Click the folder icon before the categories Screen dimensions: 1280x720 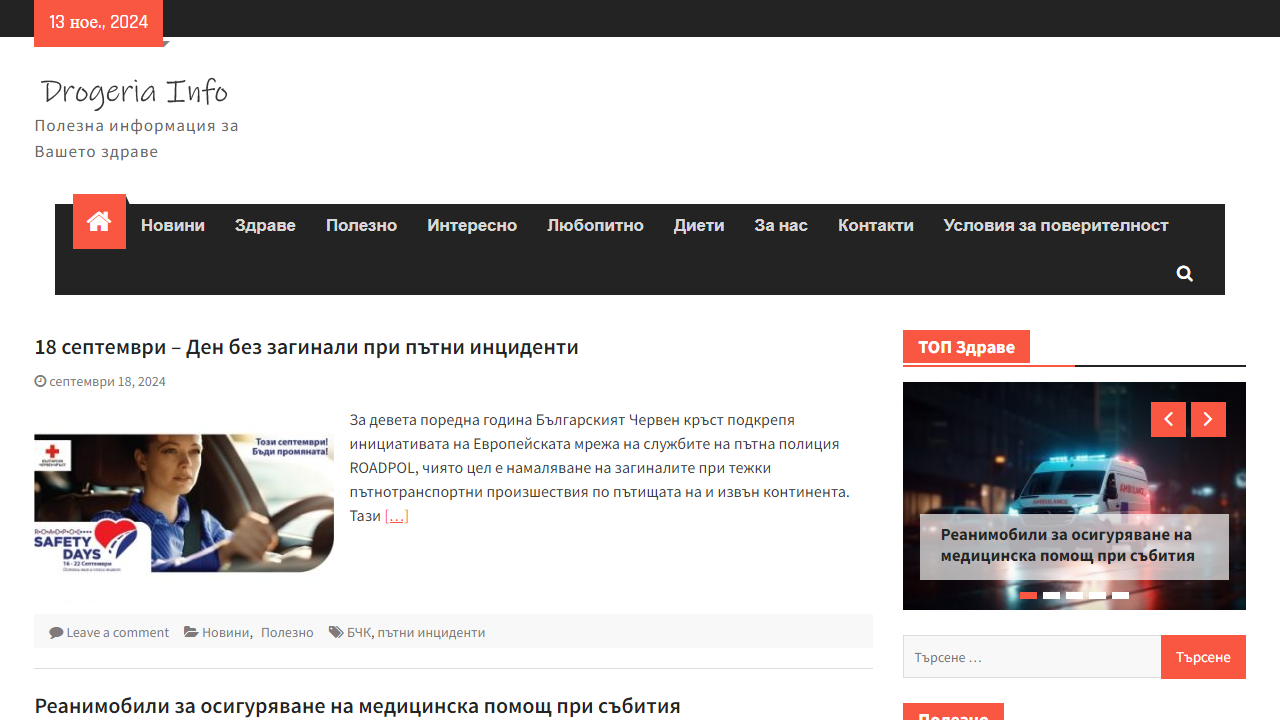point(189,631)
